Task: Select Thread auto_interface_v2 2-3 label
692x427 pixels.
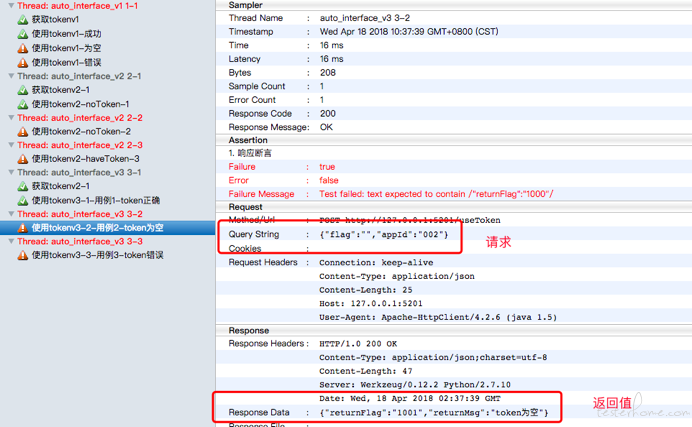Action: coord(80,145)
